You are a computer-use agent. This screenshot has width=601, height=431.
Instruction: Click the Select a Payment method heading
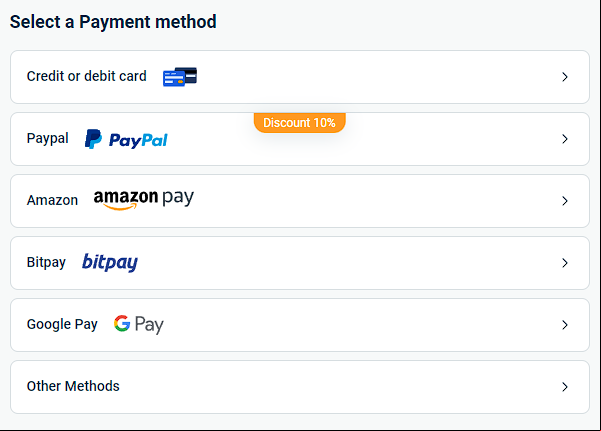(113, 22)
